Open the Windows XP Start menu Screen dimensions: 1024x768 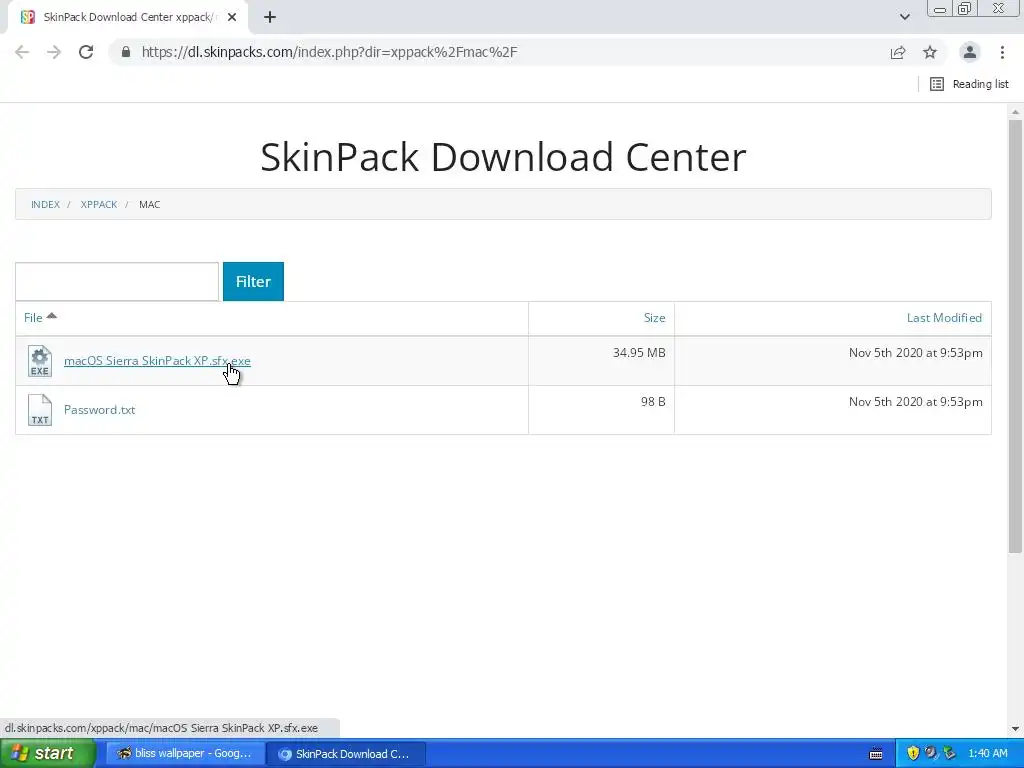(x=48, y=754)
